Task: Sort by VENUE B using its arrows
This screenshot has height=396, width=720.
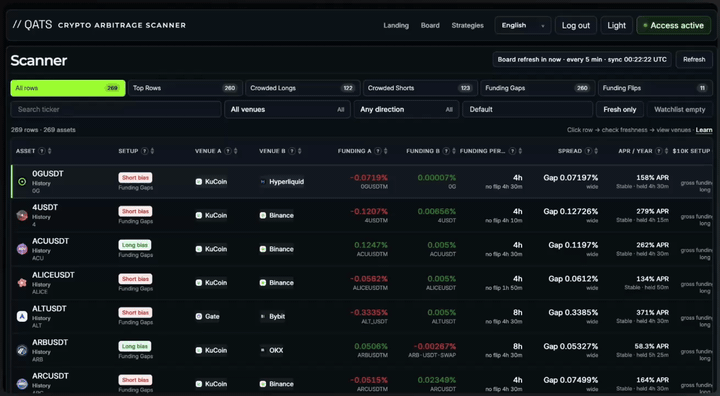Action: 300,151
